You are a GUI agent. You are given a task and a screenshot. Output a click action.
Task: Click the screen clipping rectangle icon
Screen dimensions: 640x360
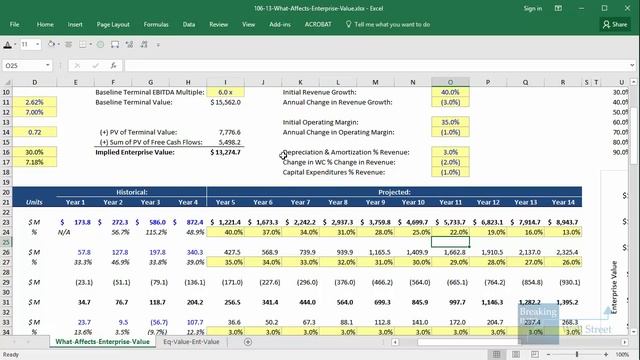[x=115, y=44]
